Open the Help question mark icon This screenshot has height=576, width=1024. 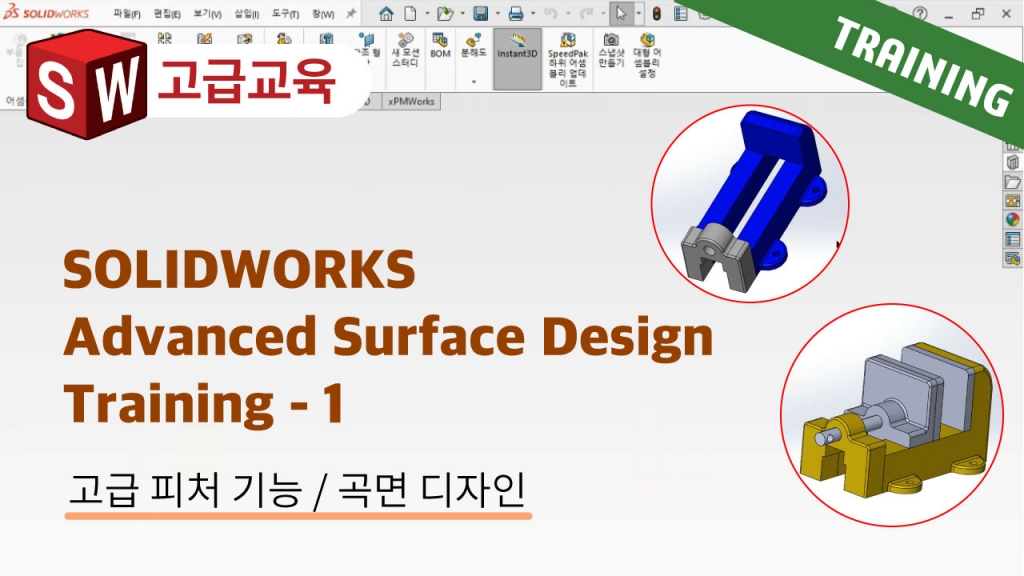point(920,13)
